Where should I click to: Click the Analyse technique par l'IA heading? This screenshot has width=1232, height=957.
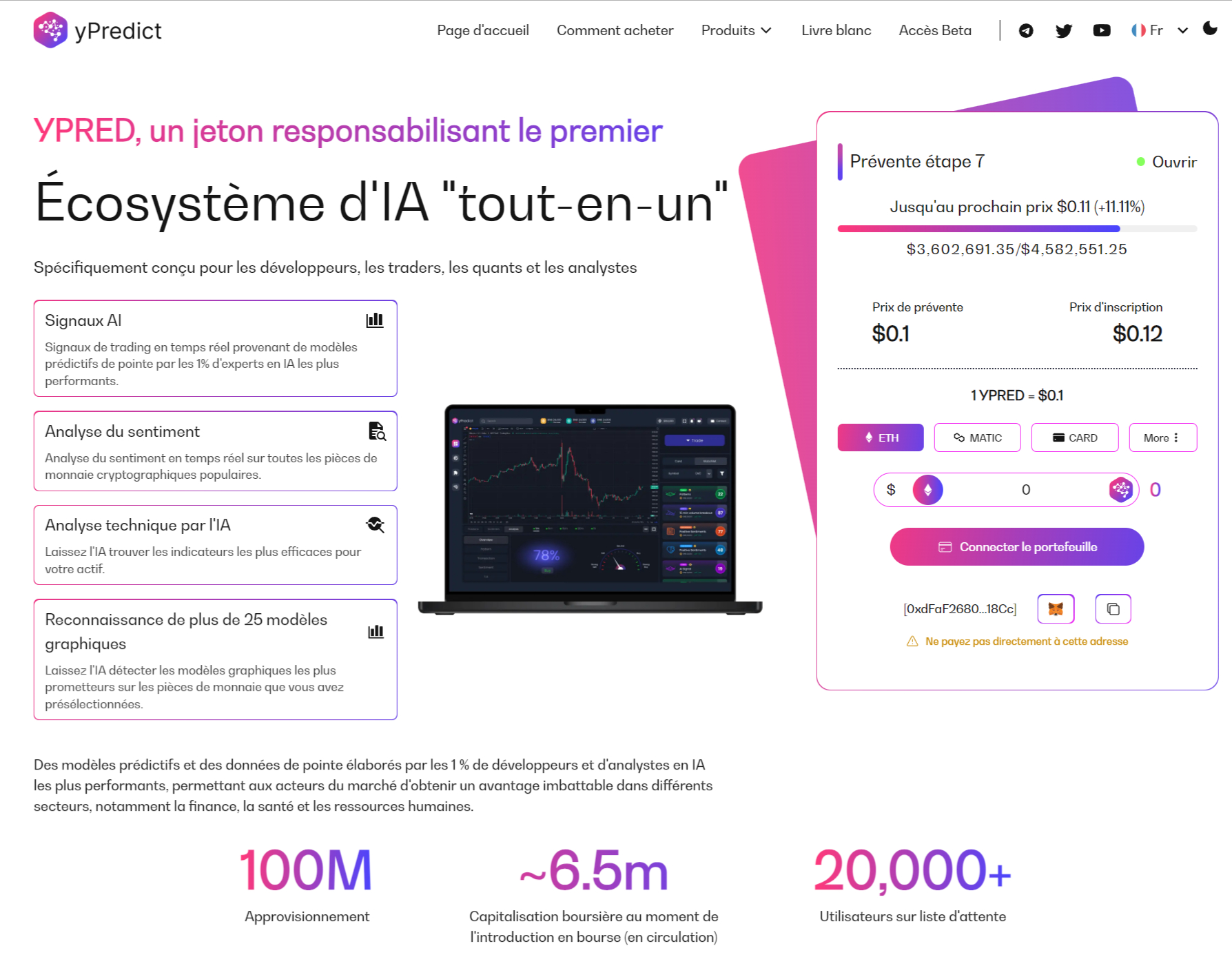pos(138,525)
